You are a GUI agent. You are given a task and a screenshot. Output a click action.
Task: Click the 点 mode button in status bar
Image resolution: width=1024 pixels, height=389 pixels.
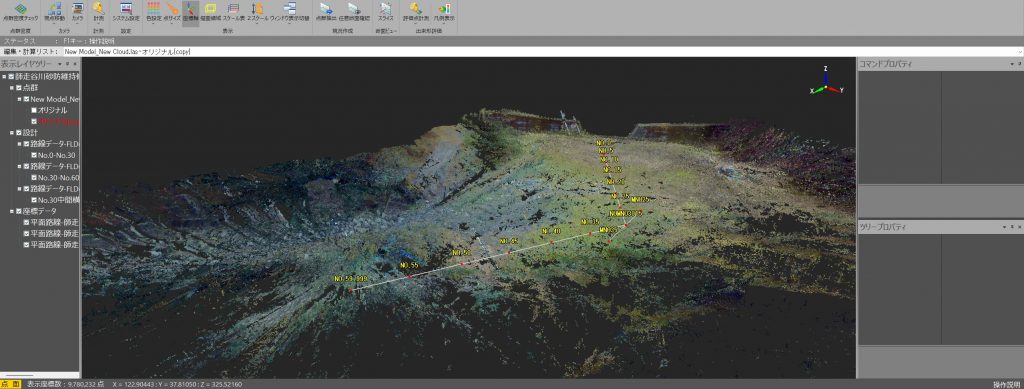(6, 384)
